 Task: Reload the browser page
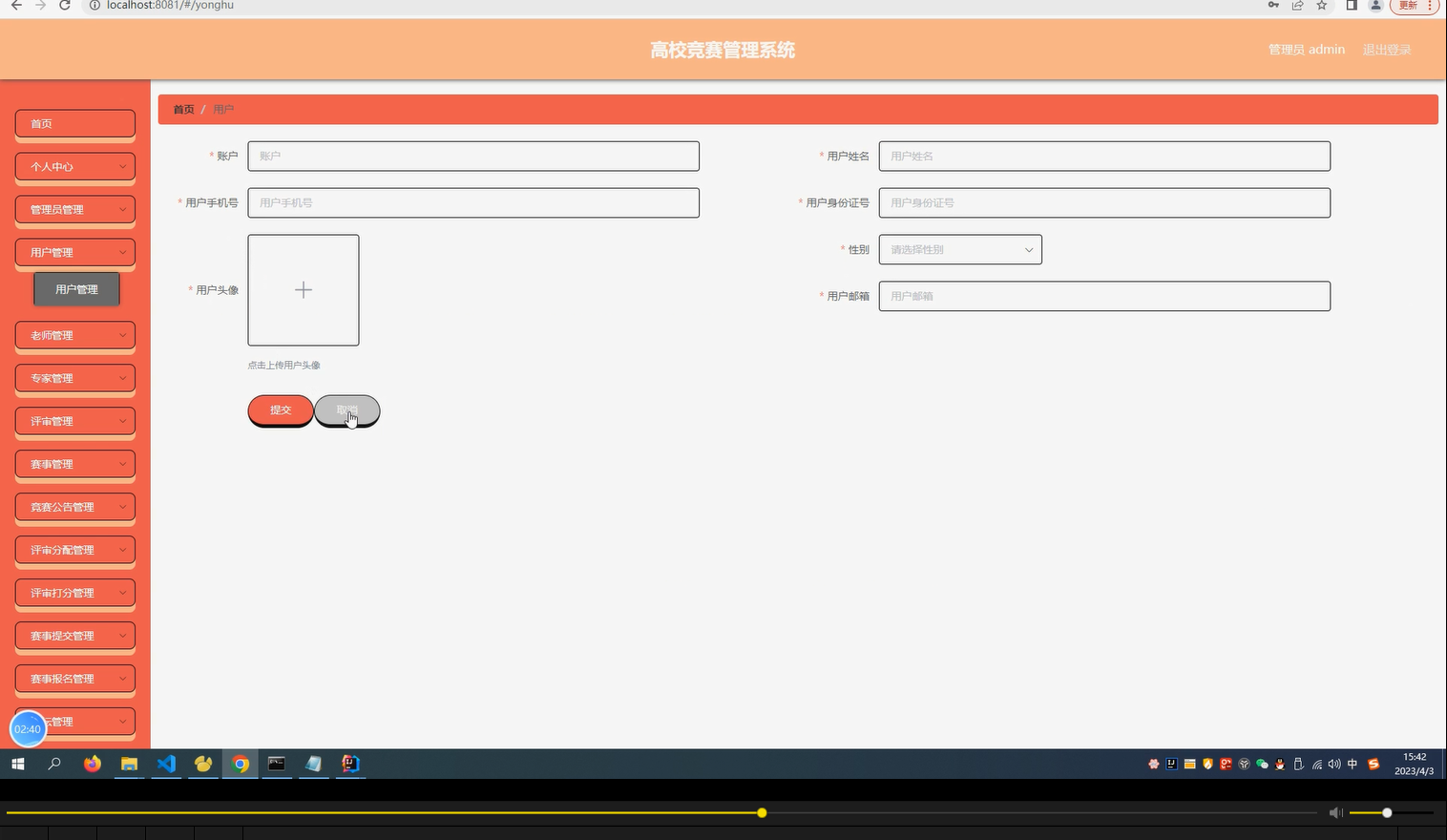(65, 6)
